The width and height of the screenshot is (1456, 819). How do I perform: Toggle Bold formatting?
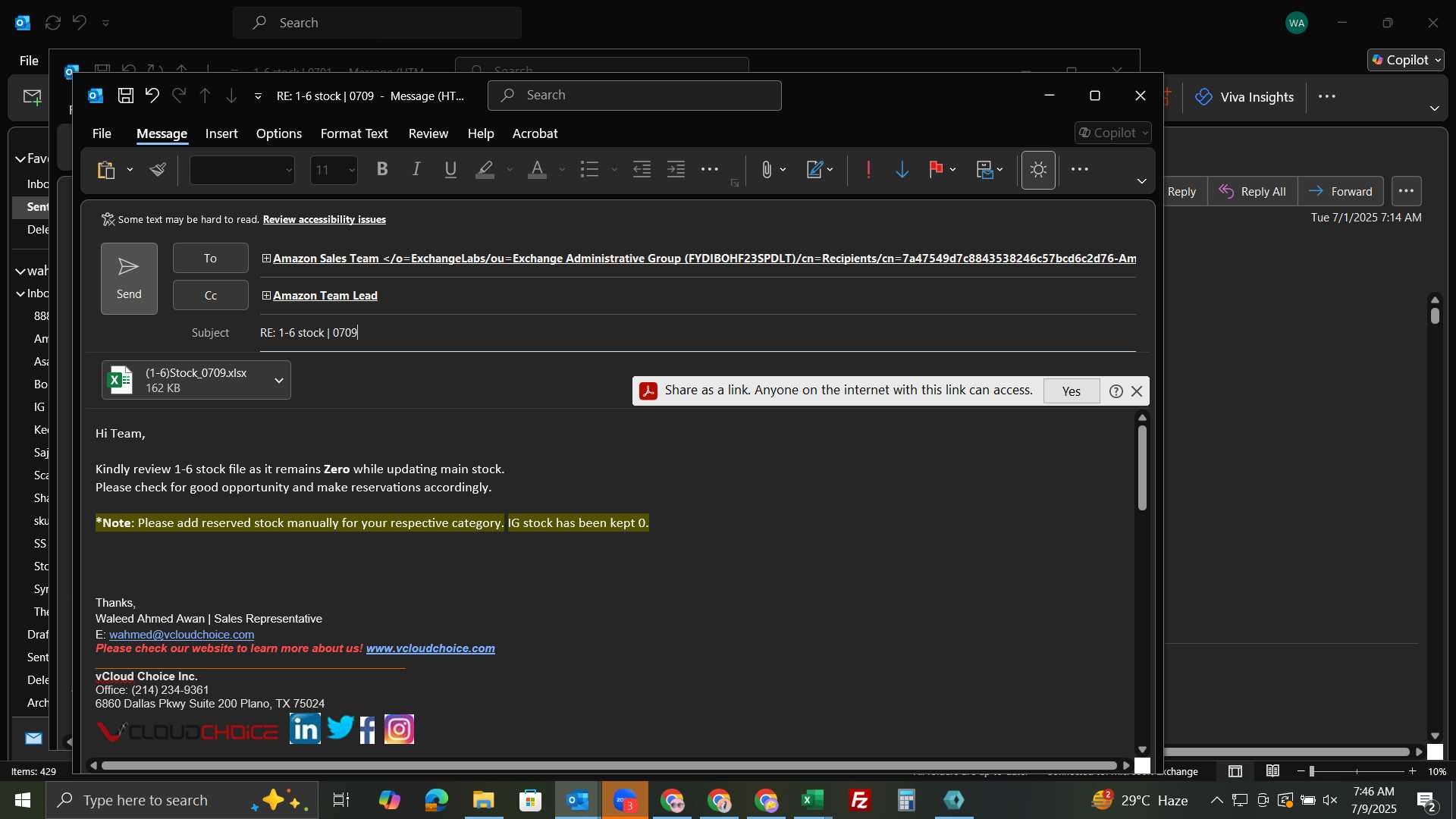pos(382,170)
